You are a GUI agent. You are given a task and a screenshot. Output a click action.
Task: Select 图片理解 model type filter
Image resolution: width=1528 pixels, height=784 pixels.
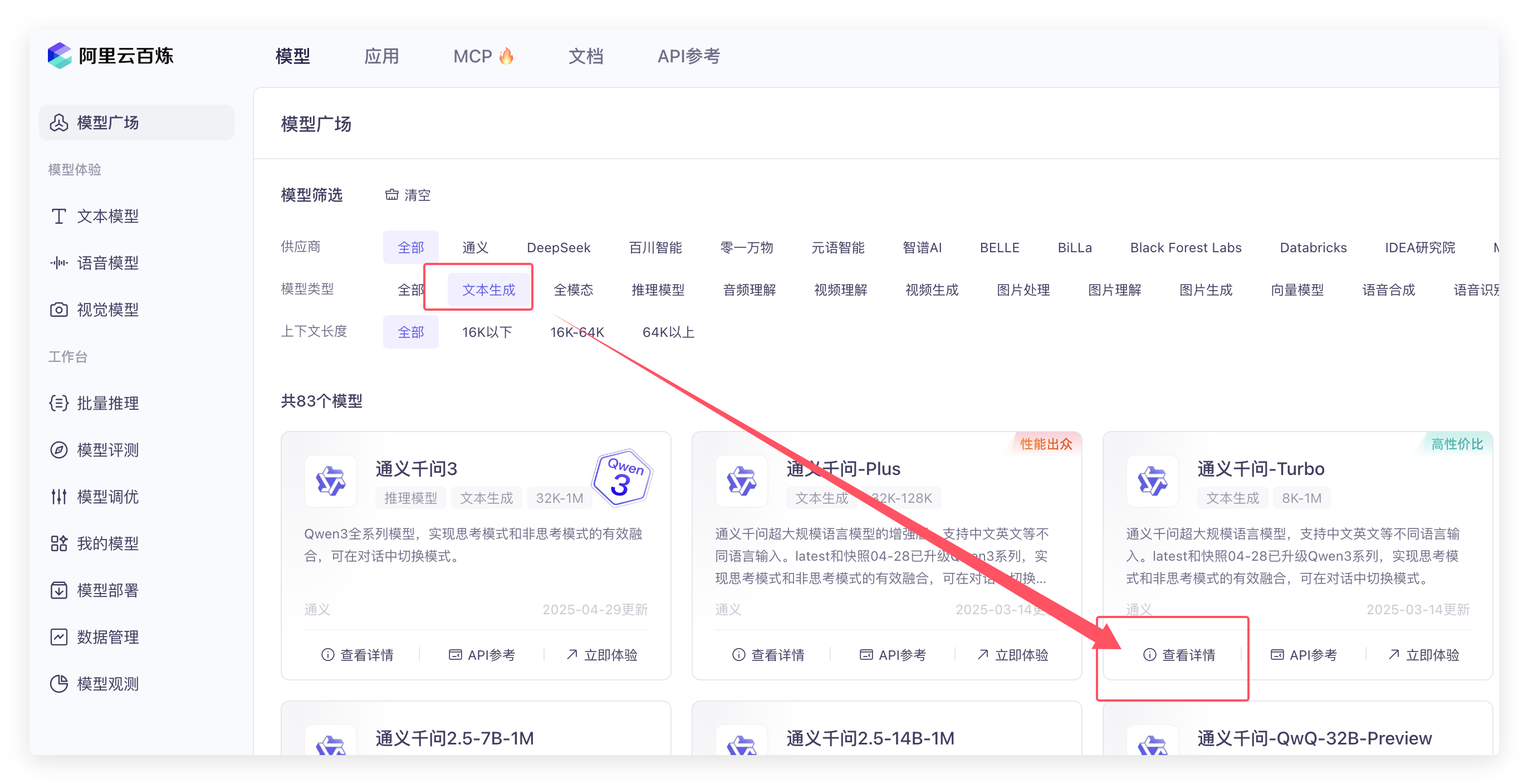[1115, 290]
